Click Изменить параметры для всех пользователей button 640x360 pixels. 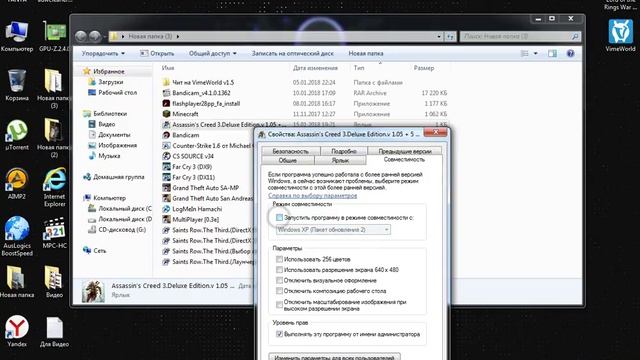click(334, 357)
